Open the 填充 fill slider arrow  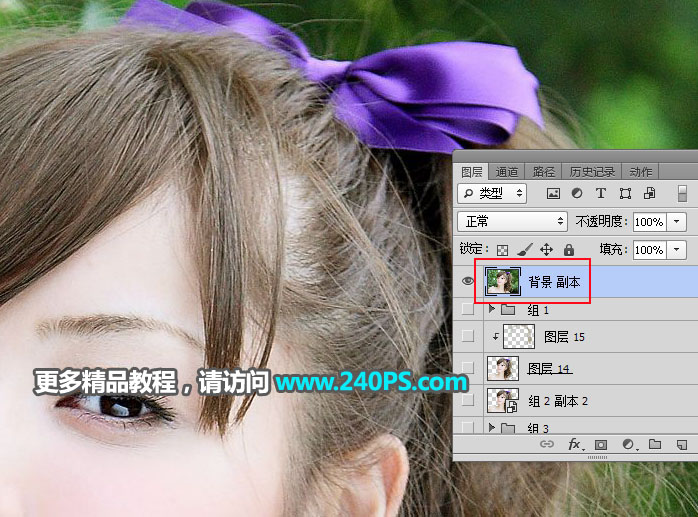click(x=677, y=249)
